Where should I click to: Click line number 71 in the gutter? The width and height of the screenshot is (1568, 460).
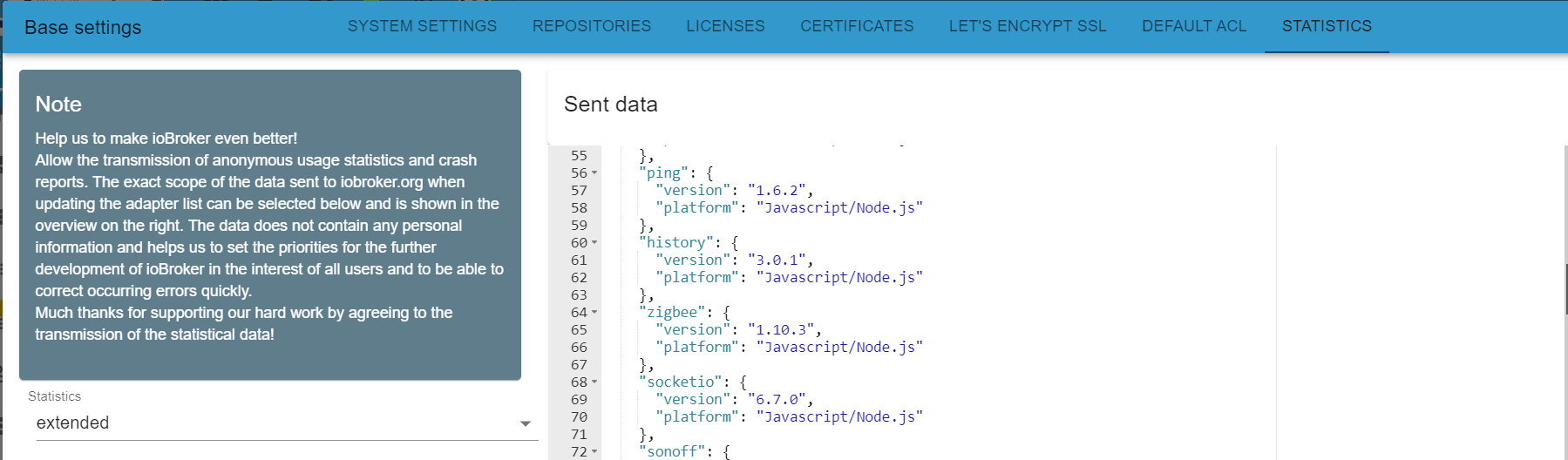point(579,435)
